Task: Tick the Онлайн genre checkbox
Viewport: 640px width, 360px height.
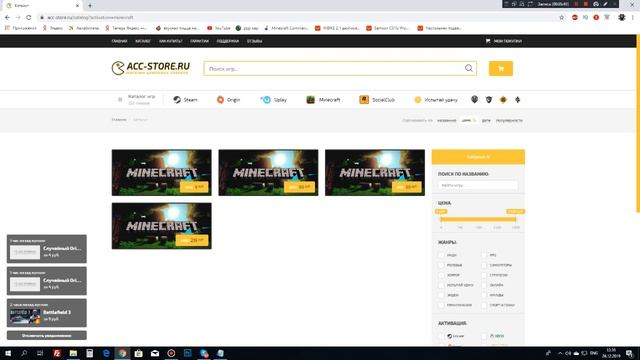Action: click(484, 285)
